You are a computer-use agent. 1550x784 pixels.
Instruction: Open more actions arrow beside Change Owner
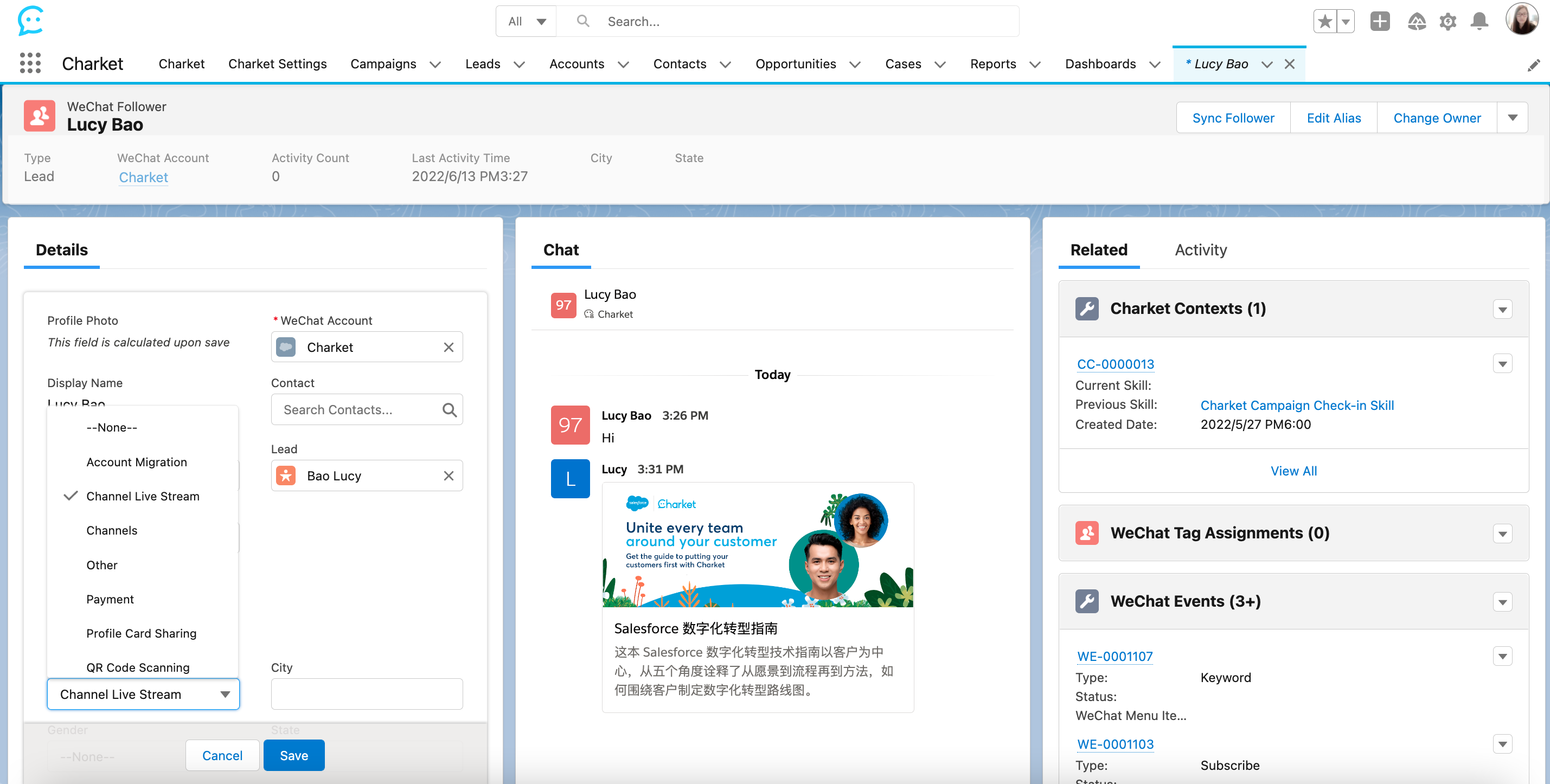(1512, 118)
